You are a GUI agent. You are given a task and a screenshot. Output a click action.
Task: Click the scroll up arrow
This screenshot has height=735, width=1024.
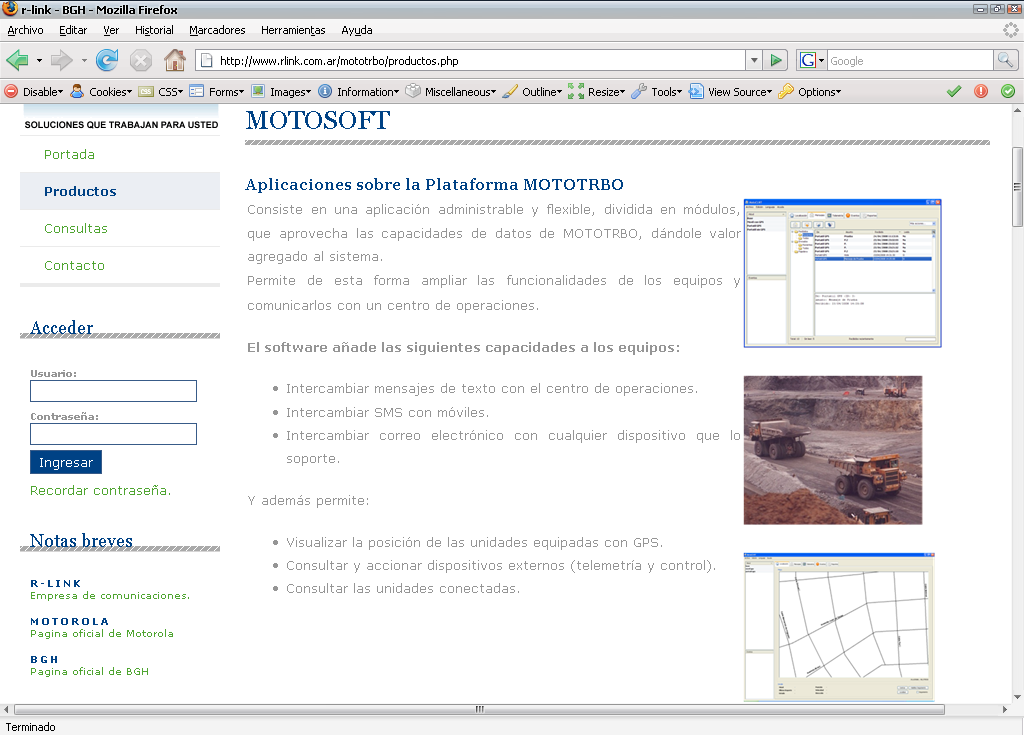(1017, 110)
